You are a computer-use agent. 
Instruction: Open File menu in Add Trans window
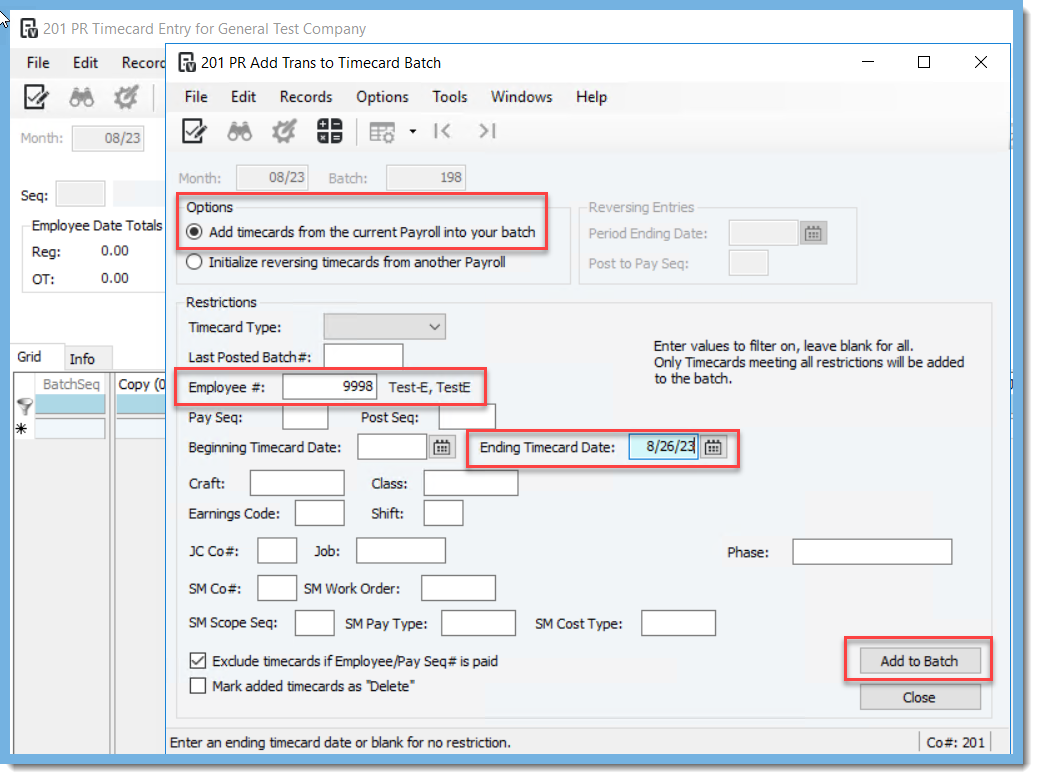pos(196,97)
